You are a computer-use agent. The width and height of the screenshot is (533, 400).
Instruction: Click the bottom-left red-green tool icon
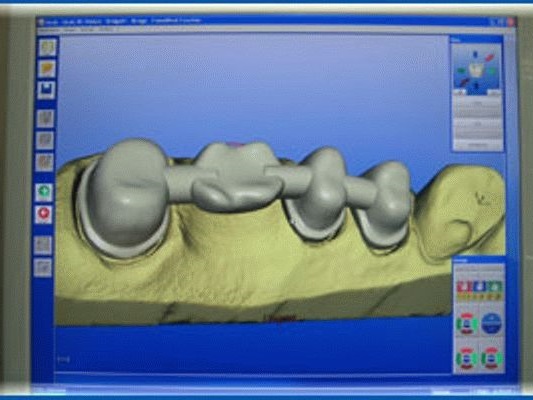click(466, 358)
